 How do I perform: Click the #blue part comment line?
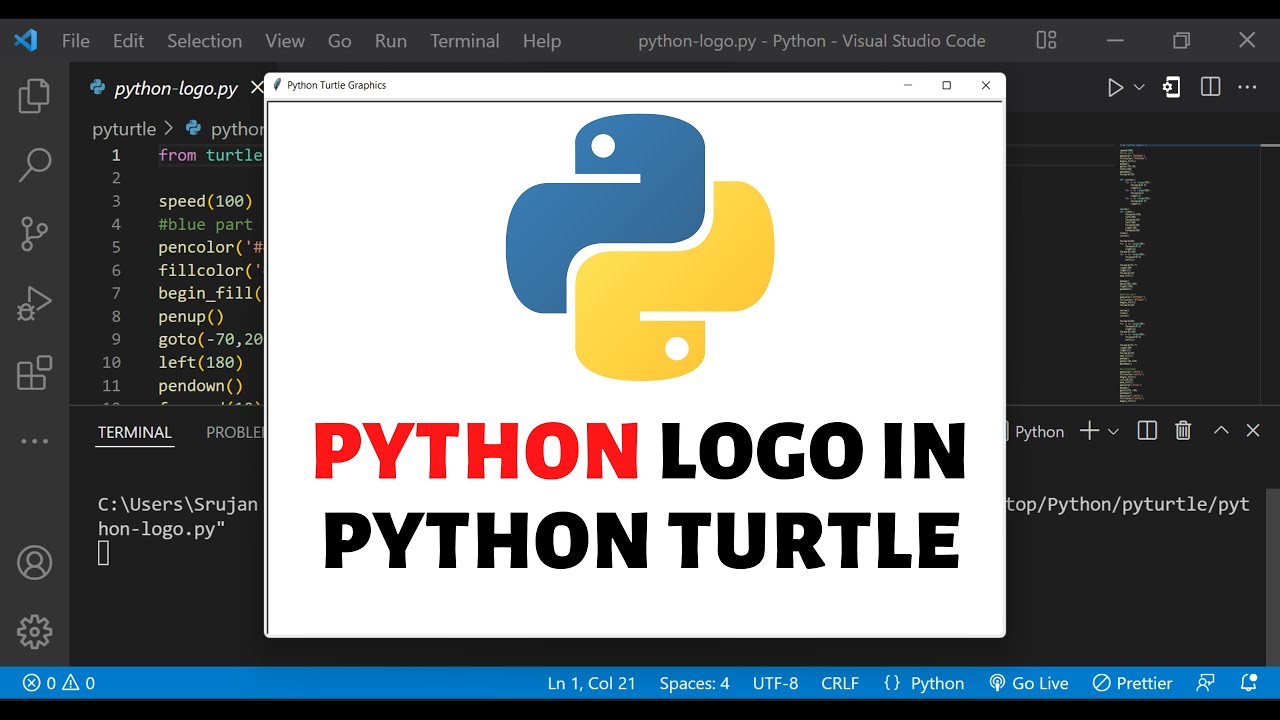(x=205, y=224)
